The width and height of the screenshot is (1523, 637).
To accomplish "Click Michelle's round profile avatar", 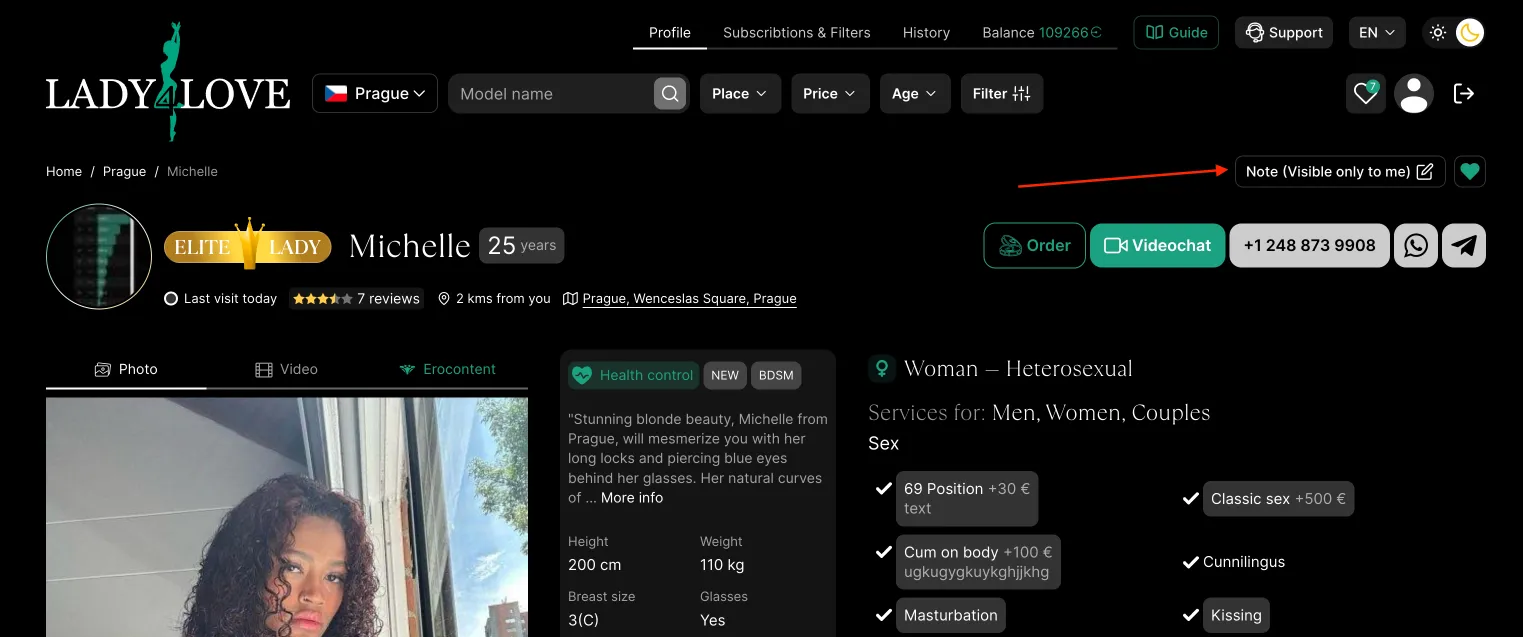I will click(99, 257).
